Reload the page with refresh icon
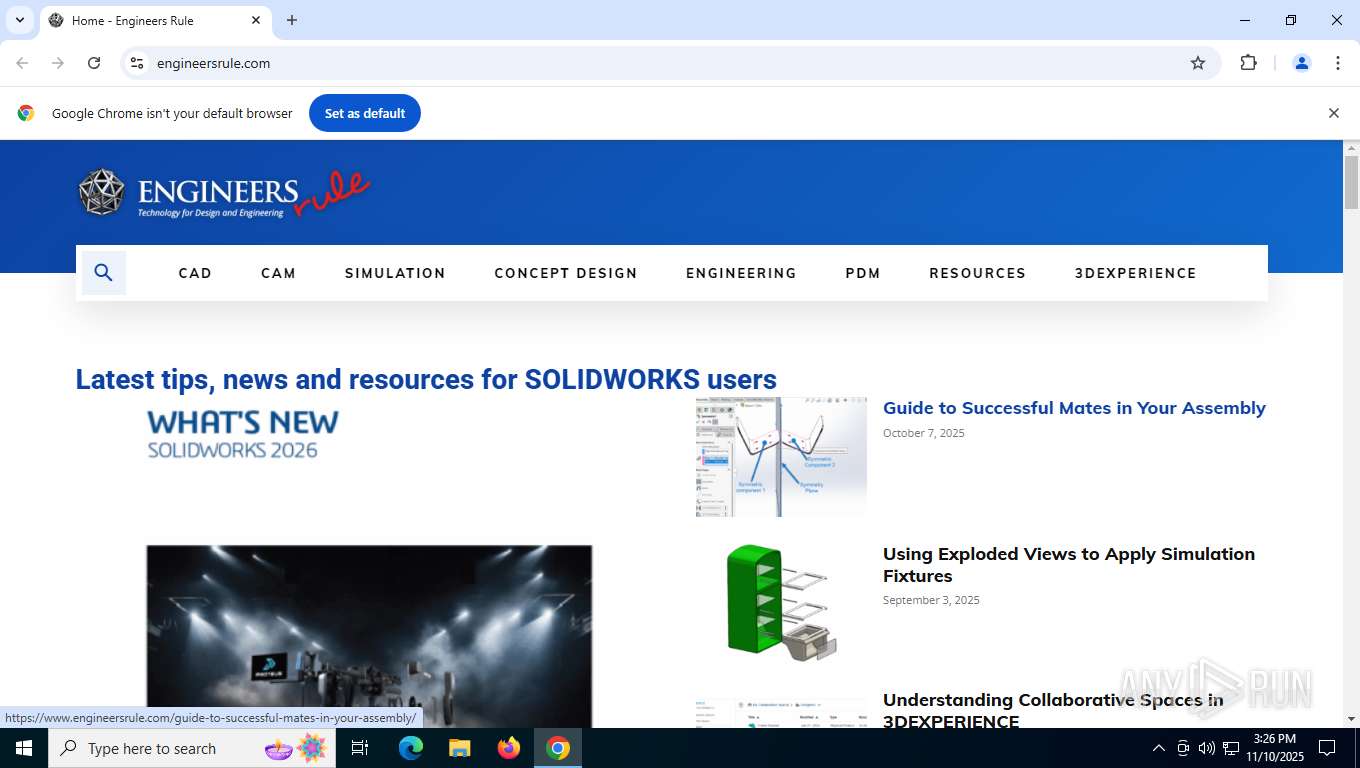This screenshot has height=768, width=1360. click(94, 63)
